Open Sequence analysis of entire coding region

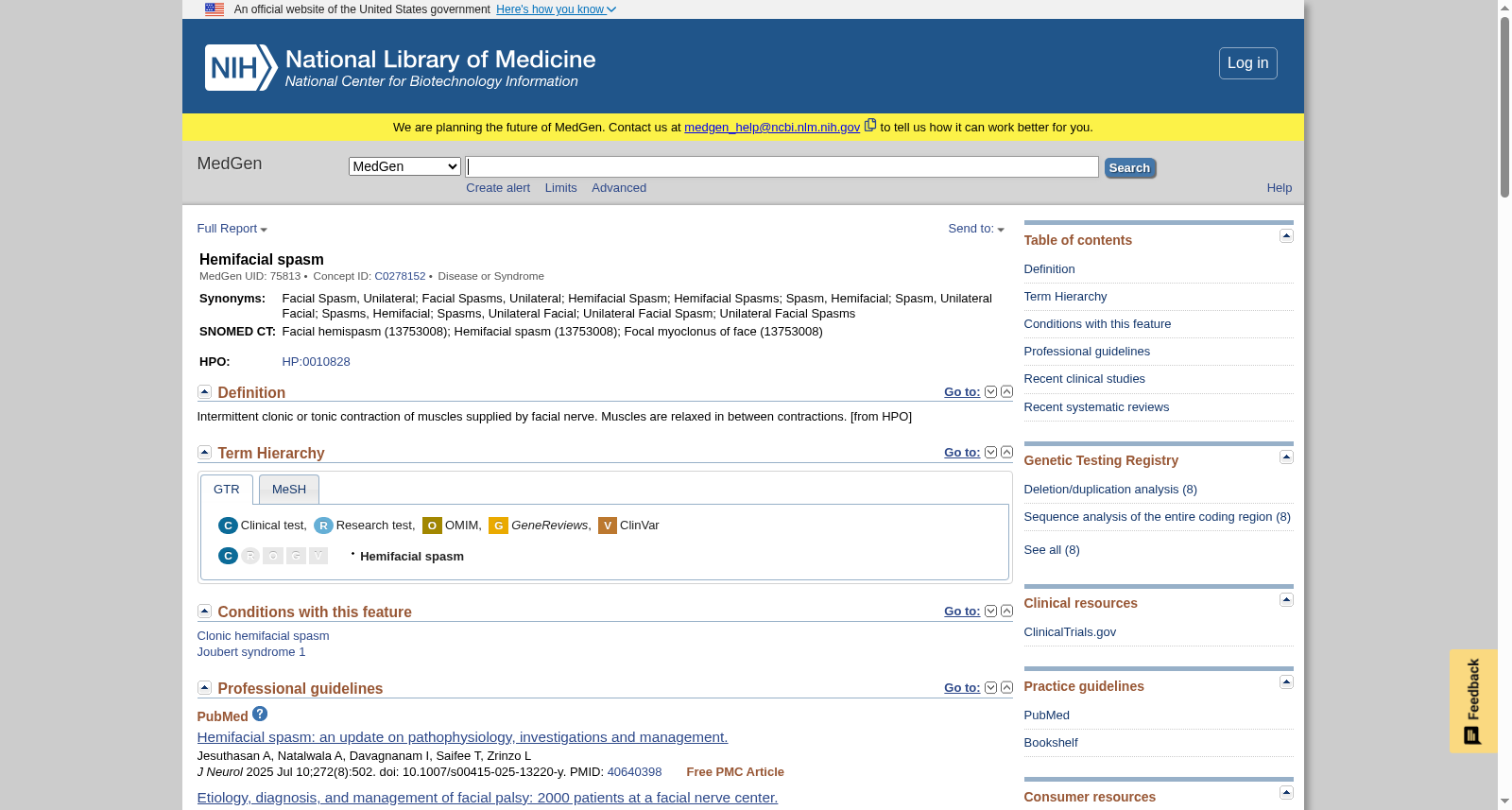(x=1157, y=517)
